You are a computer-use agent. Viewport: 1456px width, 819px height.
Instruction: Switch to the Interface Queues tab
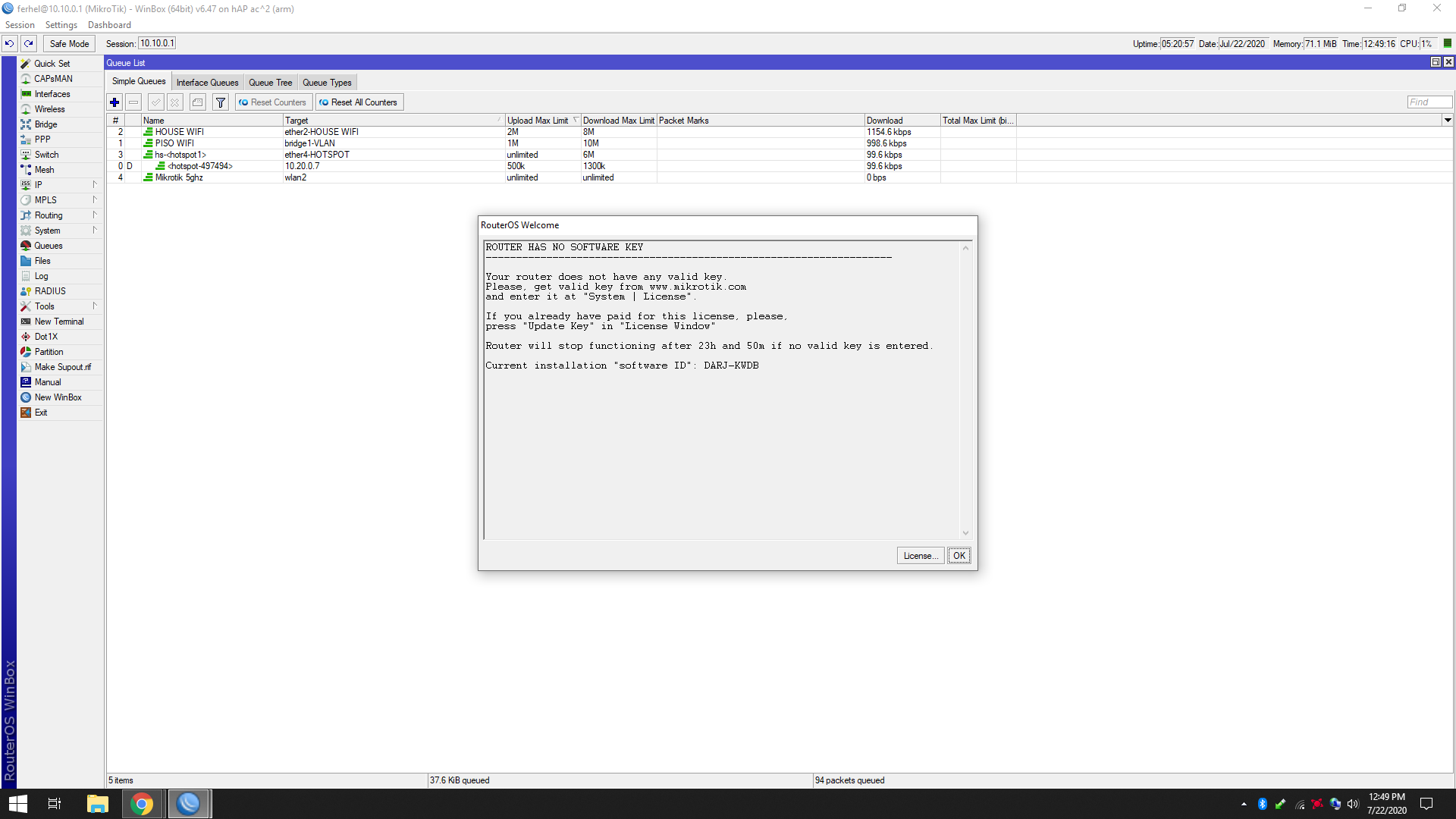click(x=207, y=83)
